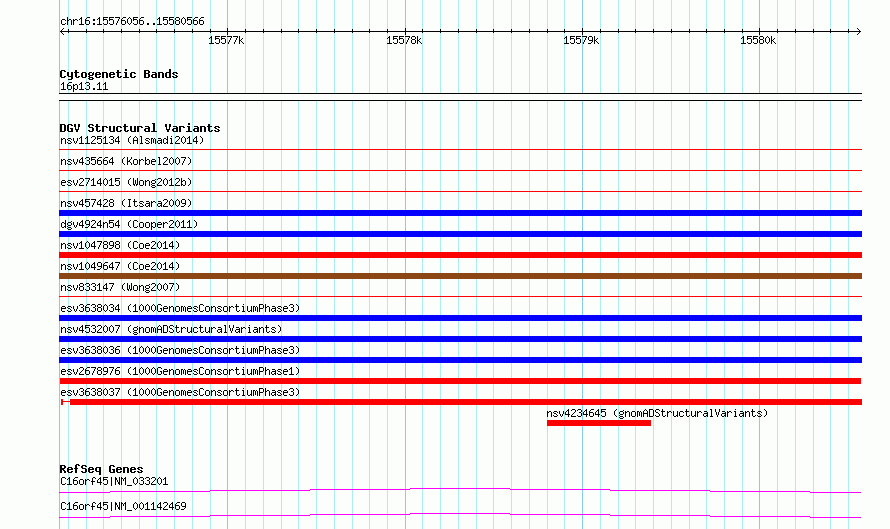The width and height of the screenshot is (890, 529).
Task: Select the C16orf45|NM_001142469 gene label
Action: [123, 506]
